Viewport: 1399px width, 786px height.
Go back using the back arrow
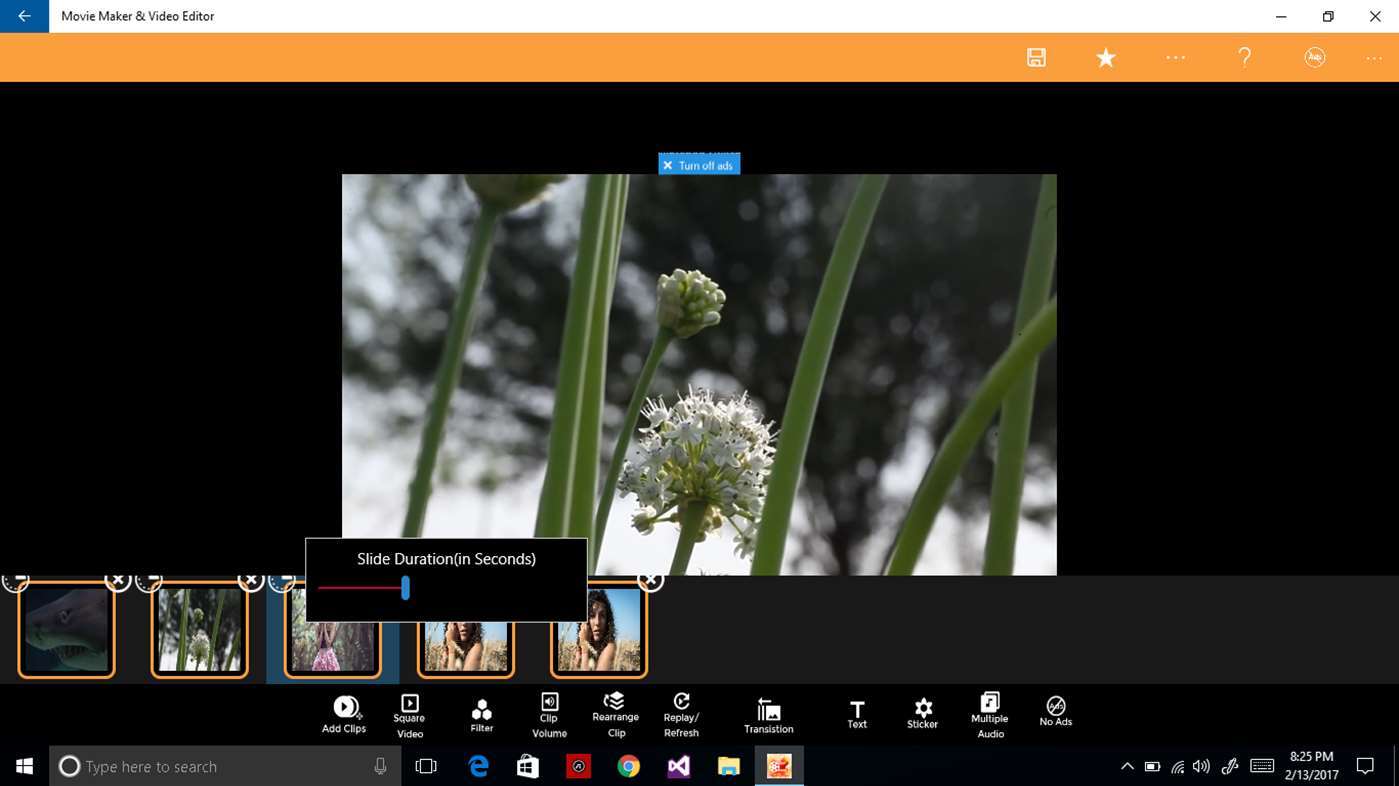(x=24, y=16)
